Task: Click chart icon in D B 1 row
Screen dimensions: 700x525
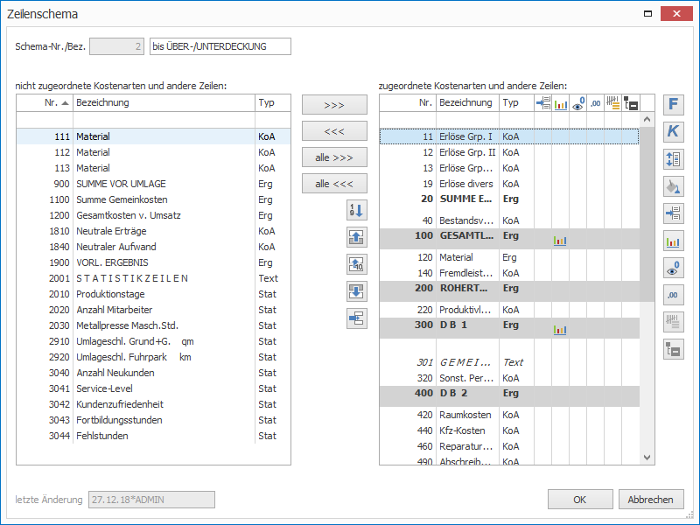Action: 560,330
